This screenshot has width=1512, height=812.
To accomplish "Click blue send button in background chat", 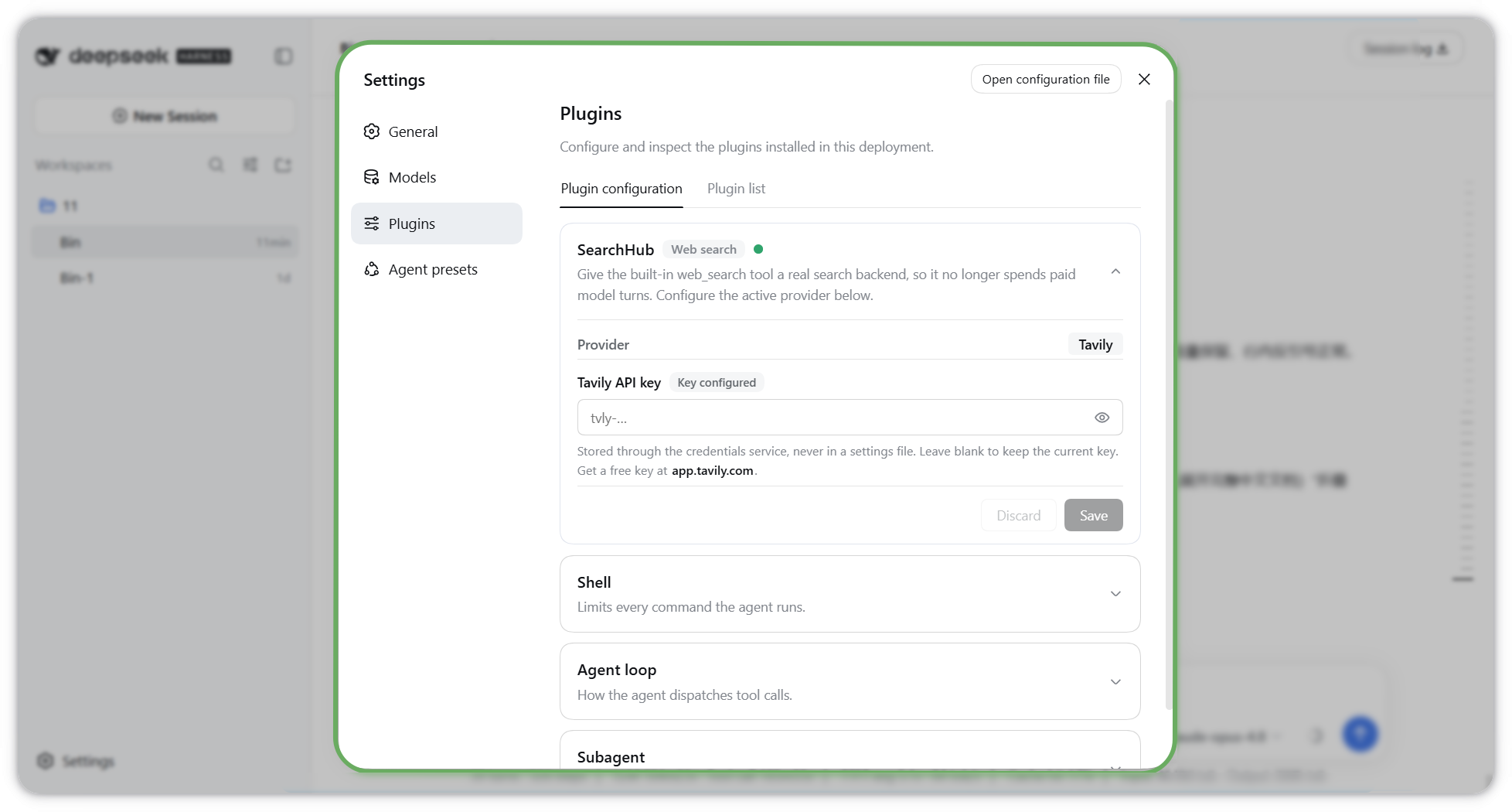I will pyautogui.click(x=1360, y=734).
